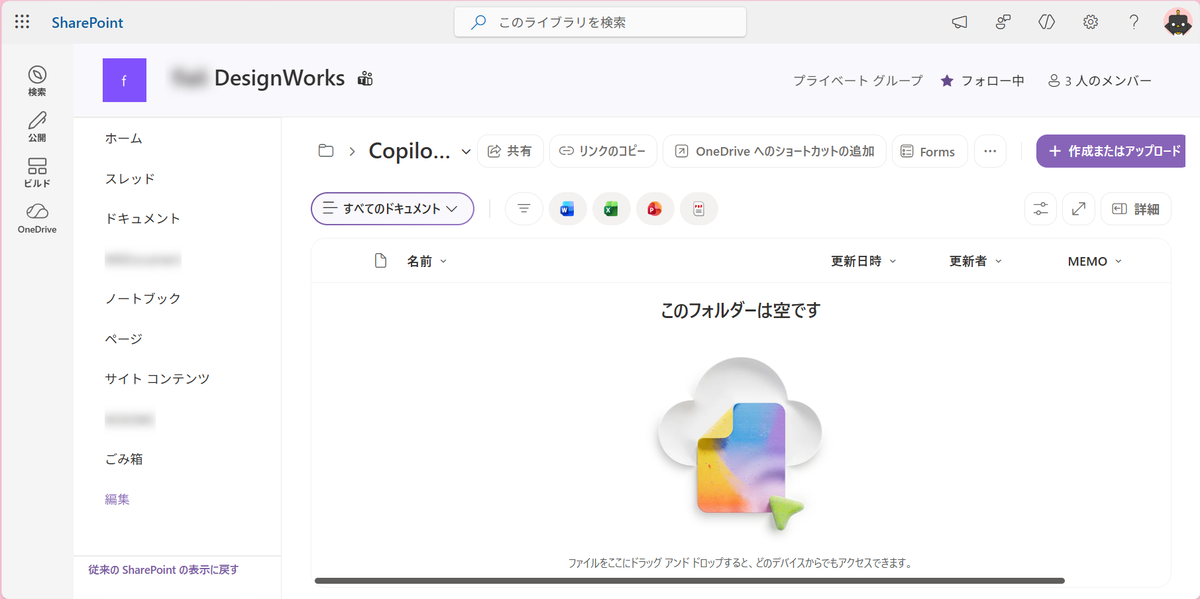The width and height of the screenshot is (1200, 599).
Task: Filter by PowerPoint files icon
Action: tap(655, 209)
